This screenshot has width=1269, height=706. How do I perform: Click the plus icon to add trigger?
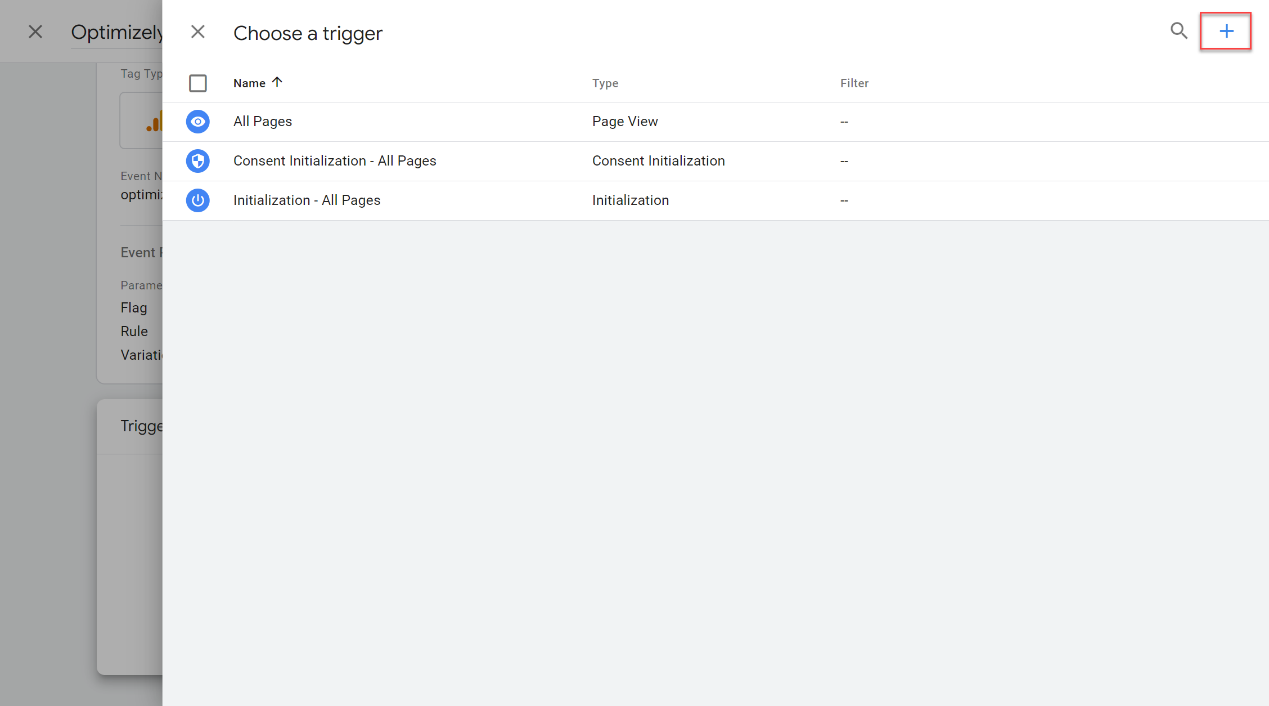(1226, 32)
